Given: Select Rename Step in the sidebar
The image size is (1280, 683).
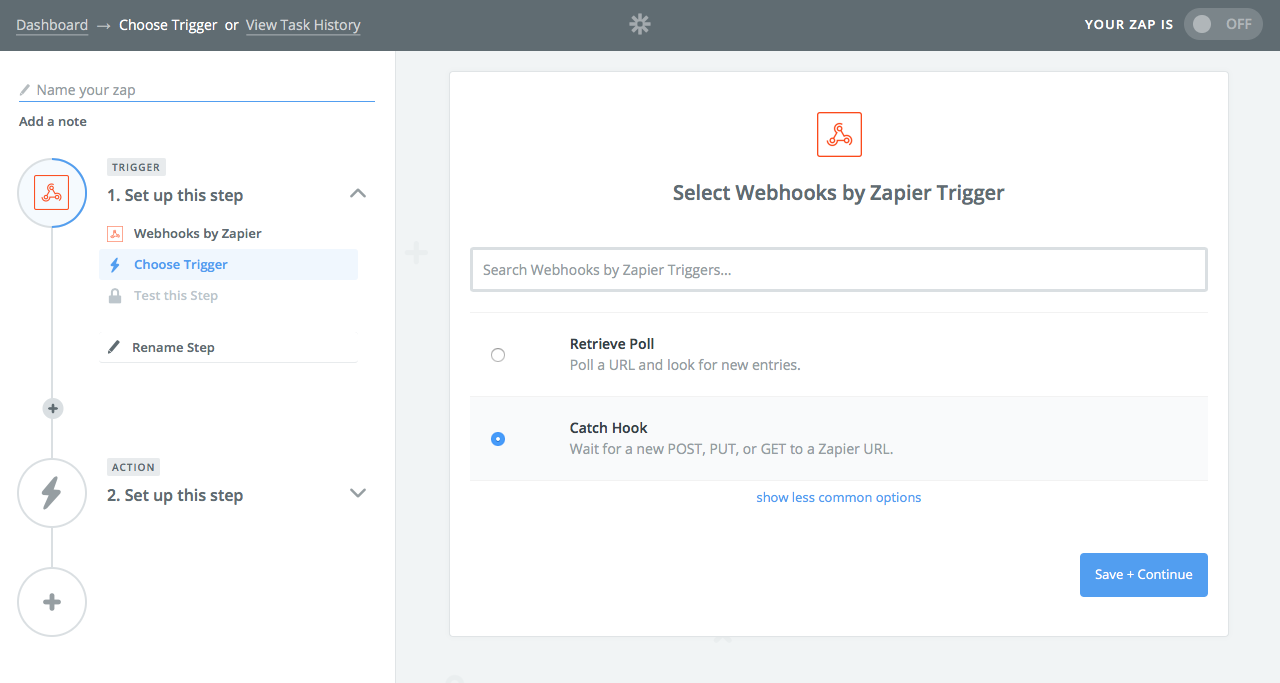Looking at the screenshot, I should point(173,347).
